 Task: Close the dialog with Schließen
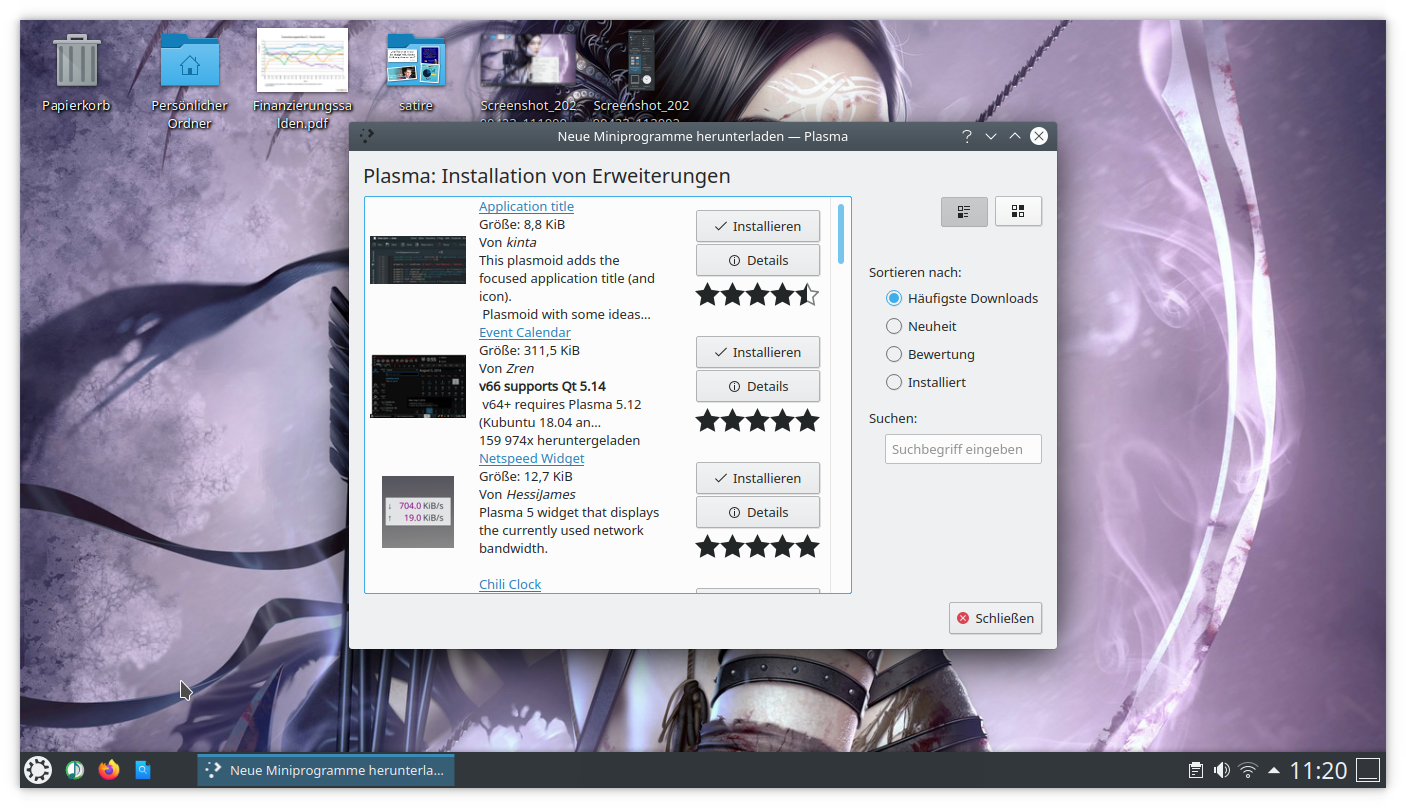[995, 618]
